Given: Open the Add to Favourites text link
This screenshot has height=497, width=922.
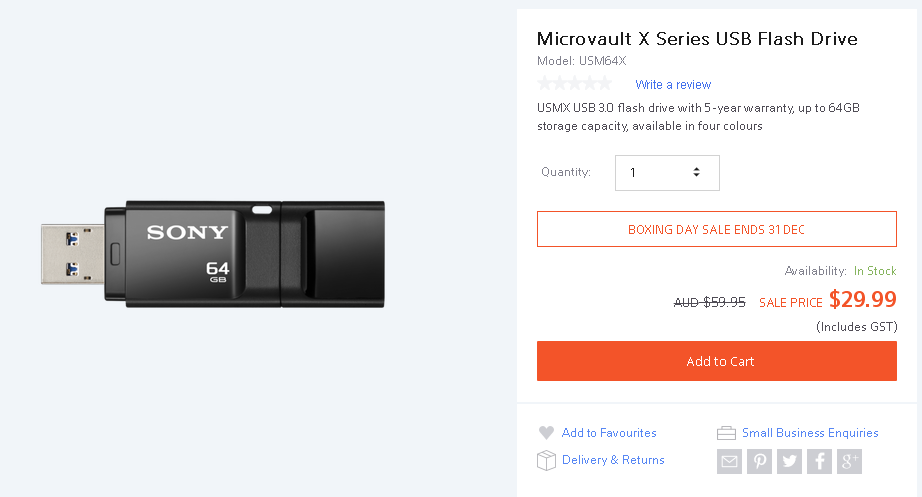Looking at the screenshot, I should pos(609,433).
